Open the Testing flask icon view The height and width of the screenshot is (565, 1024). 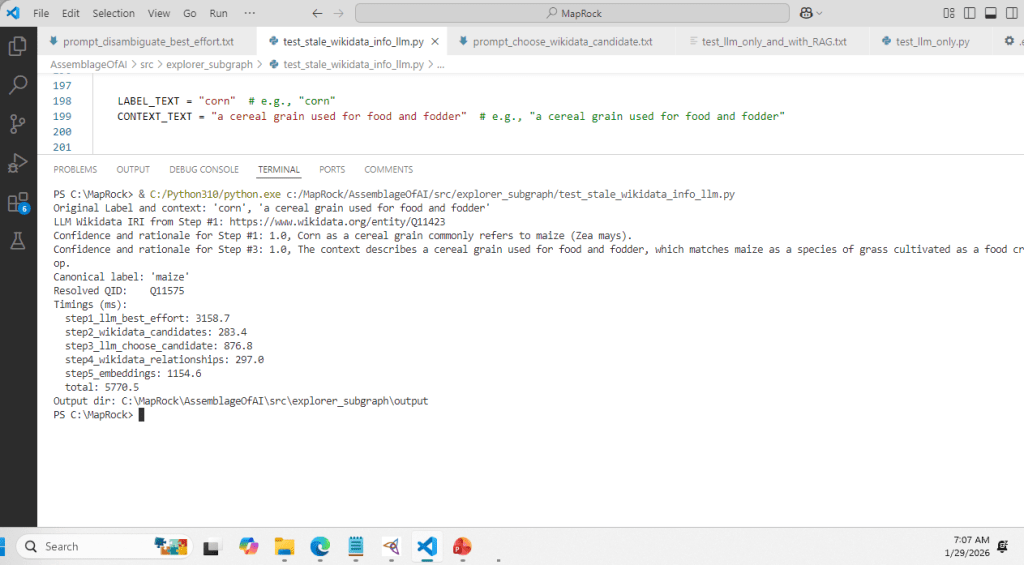[x=17, y=241]
